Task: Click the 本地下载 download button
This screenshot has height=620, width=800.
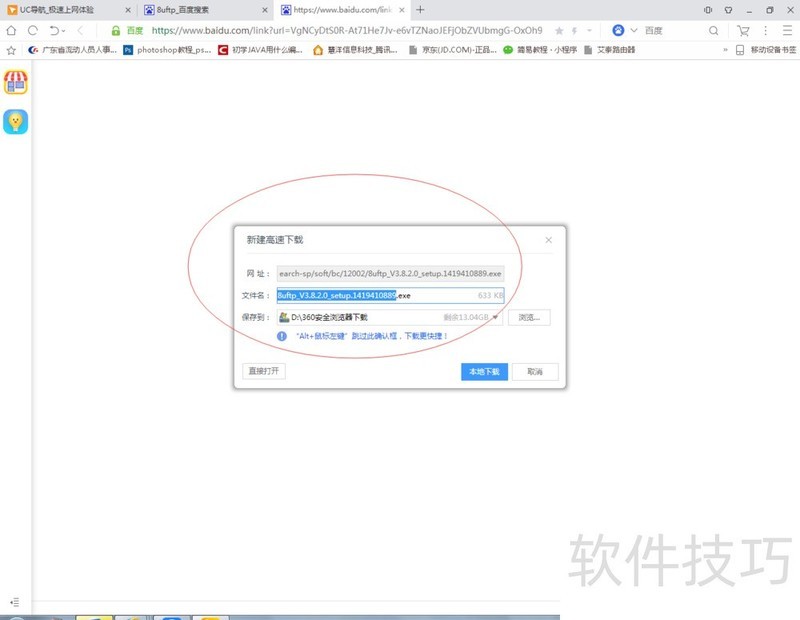Action: (483, 371)
